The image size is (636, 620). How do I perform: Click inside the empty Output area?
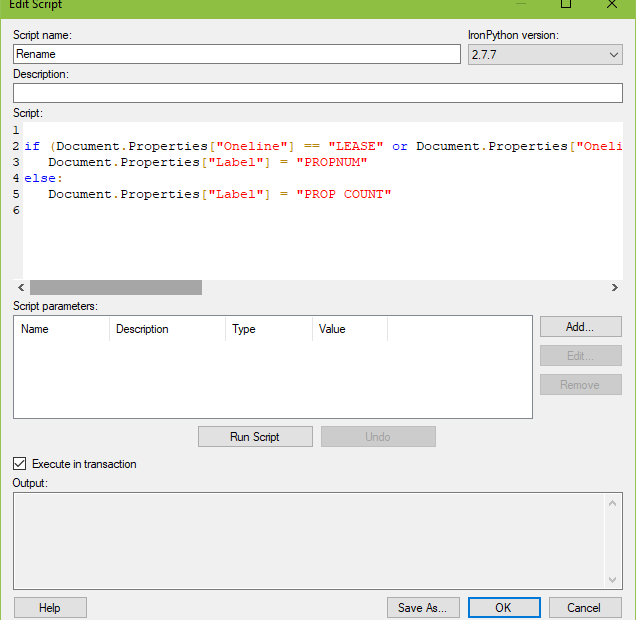click(x=309, y=541)
